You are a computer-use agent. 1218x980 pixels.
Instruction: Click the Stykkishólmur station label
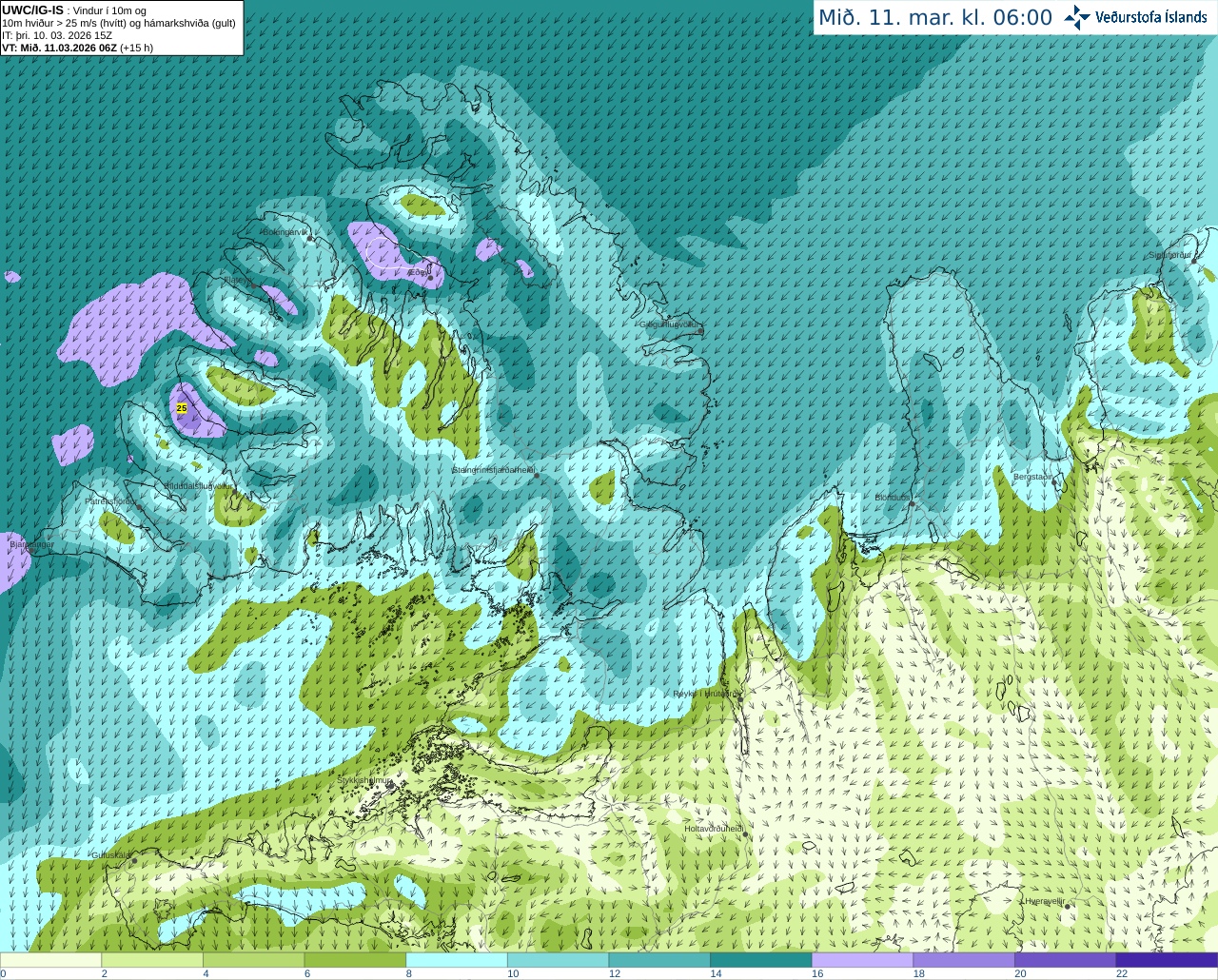364,780
